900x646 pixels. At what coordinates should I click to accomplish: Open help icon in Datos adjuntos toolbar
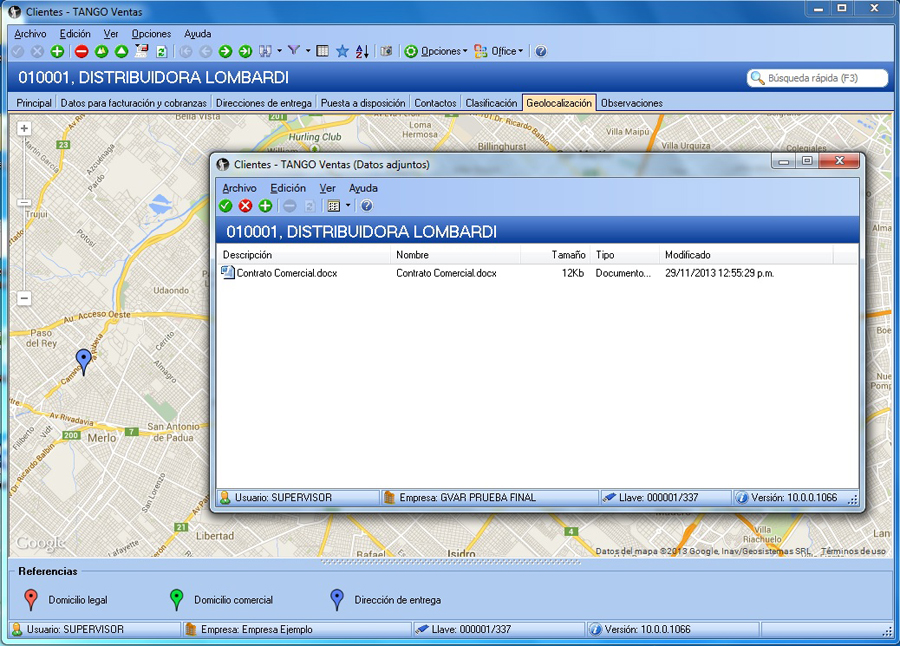click(x=367, y=206)
